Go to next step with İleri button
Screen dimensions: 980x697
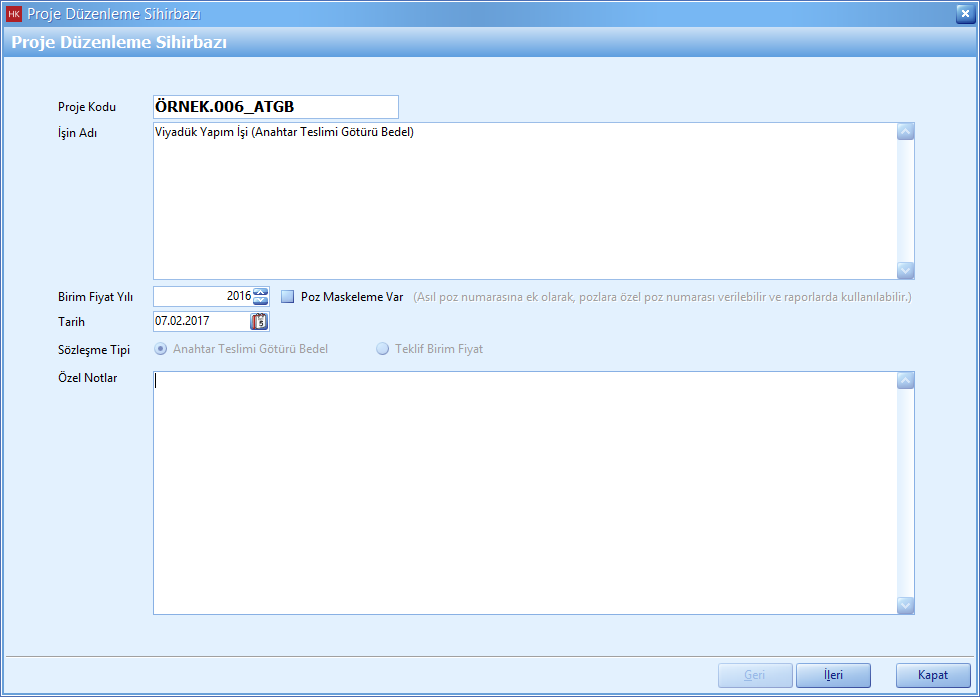click(833, 675)
